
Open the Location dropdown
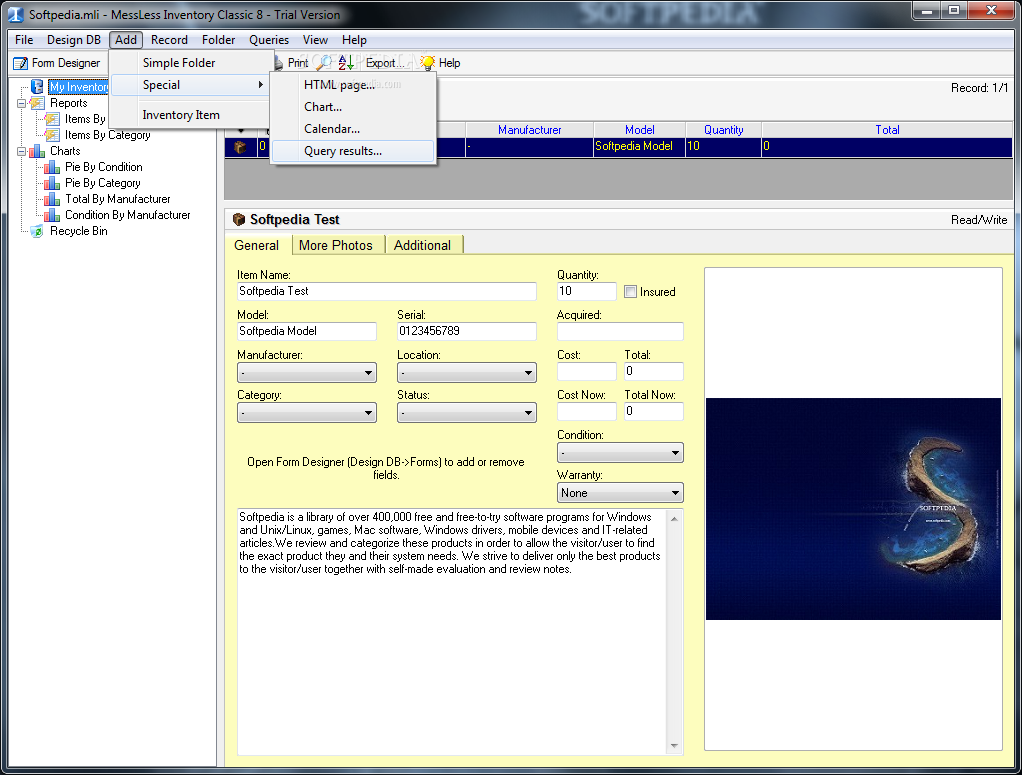[467, 373]
